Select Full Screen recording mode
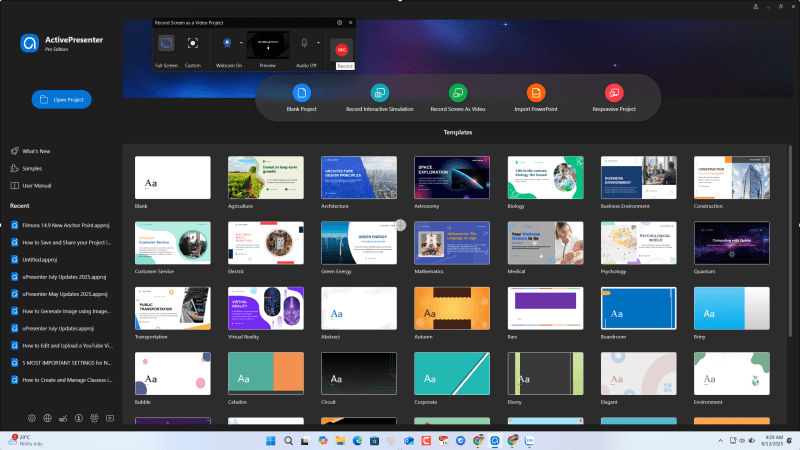Screen dimensions: 800x450 pyautogui.click(x=166, y=44)
